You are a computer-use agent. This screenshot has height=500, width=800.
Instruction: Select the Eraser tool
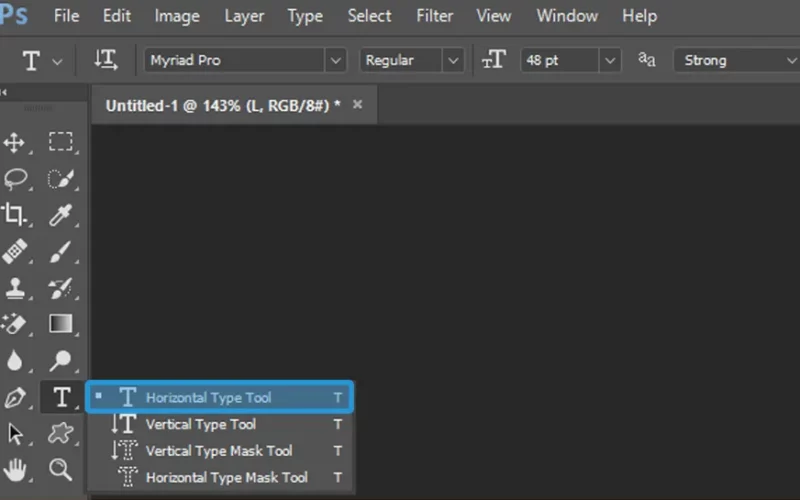tap(14, 324)
